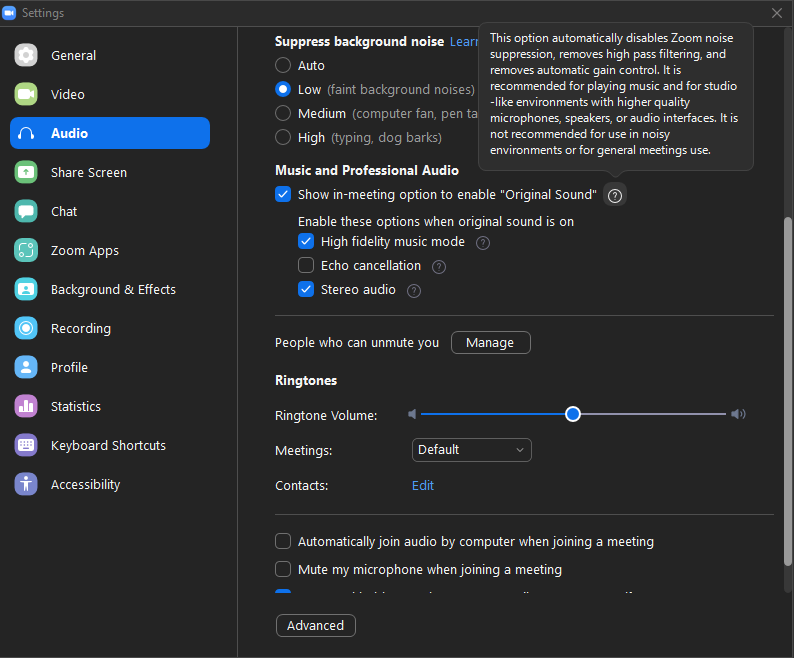Click help icon beside Echo cancellation
This screenshot has height=658, width=794.
tap(438, 267)
